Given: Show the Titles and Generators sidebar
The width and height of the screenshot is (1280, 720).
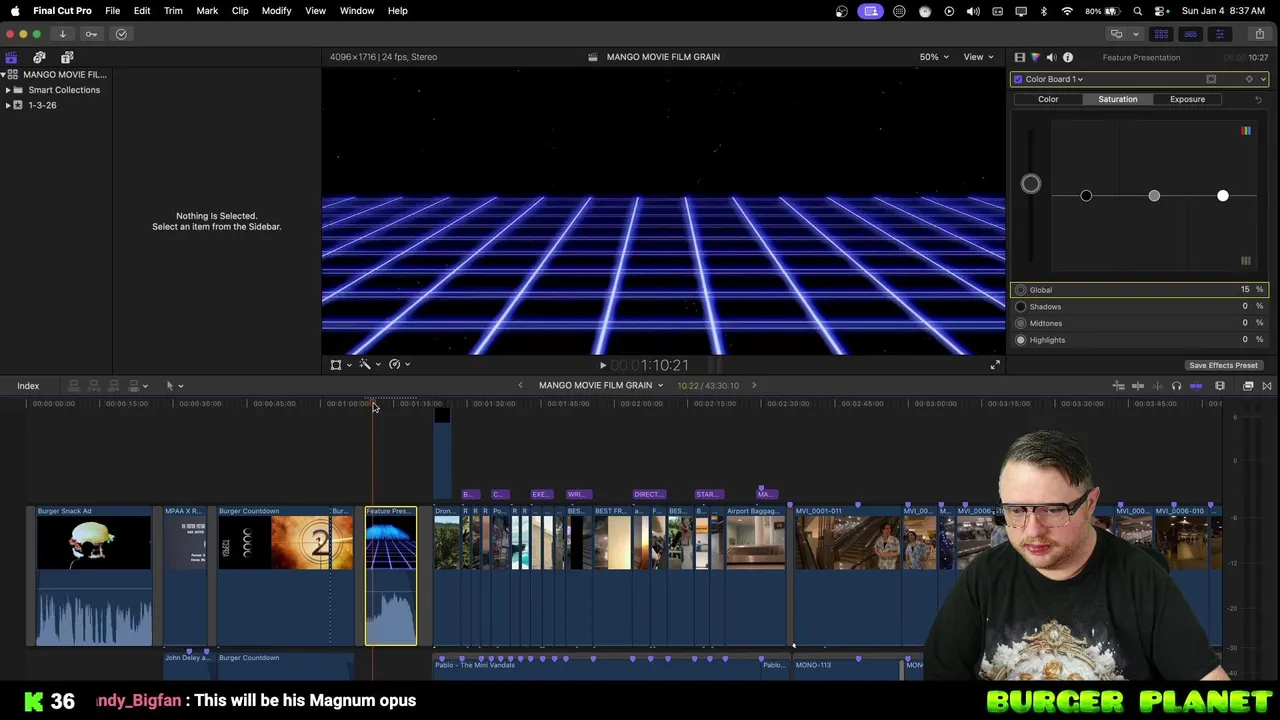Looking at the screenshot, I should [67, 58].
